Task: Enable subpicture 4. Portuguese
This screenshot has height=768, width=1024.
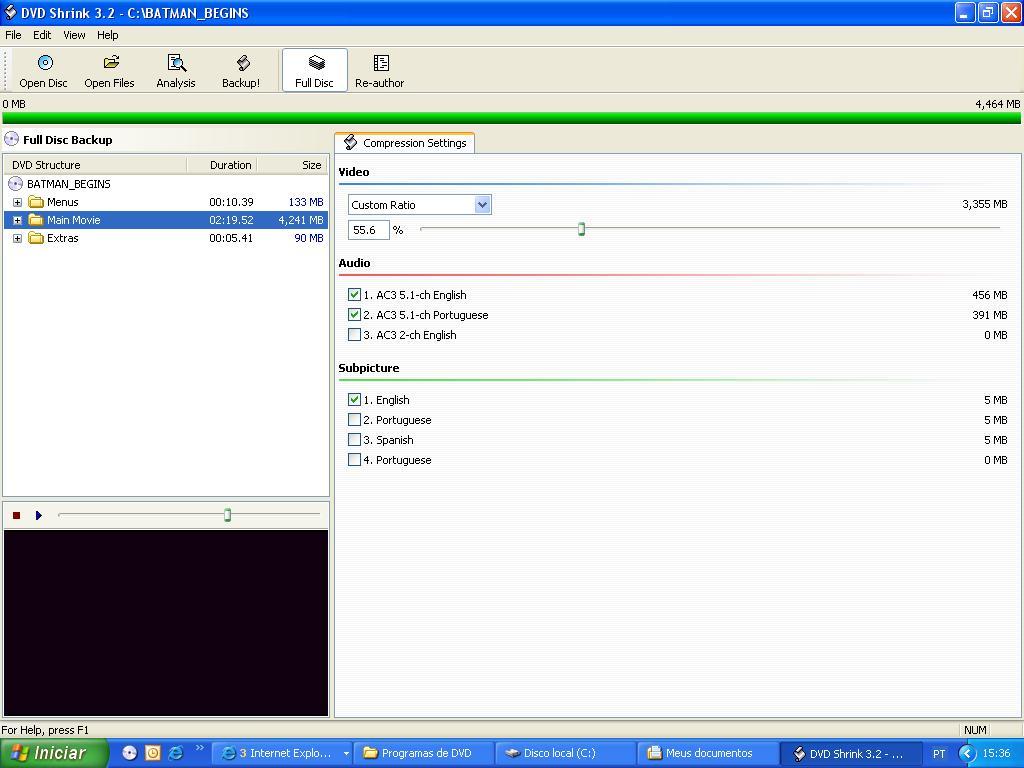Action: point(354,460)
